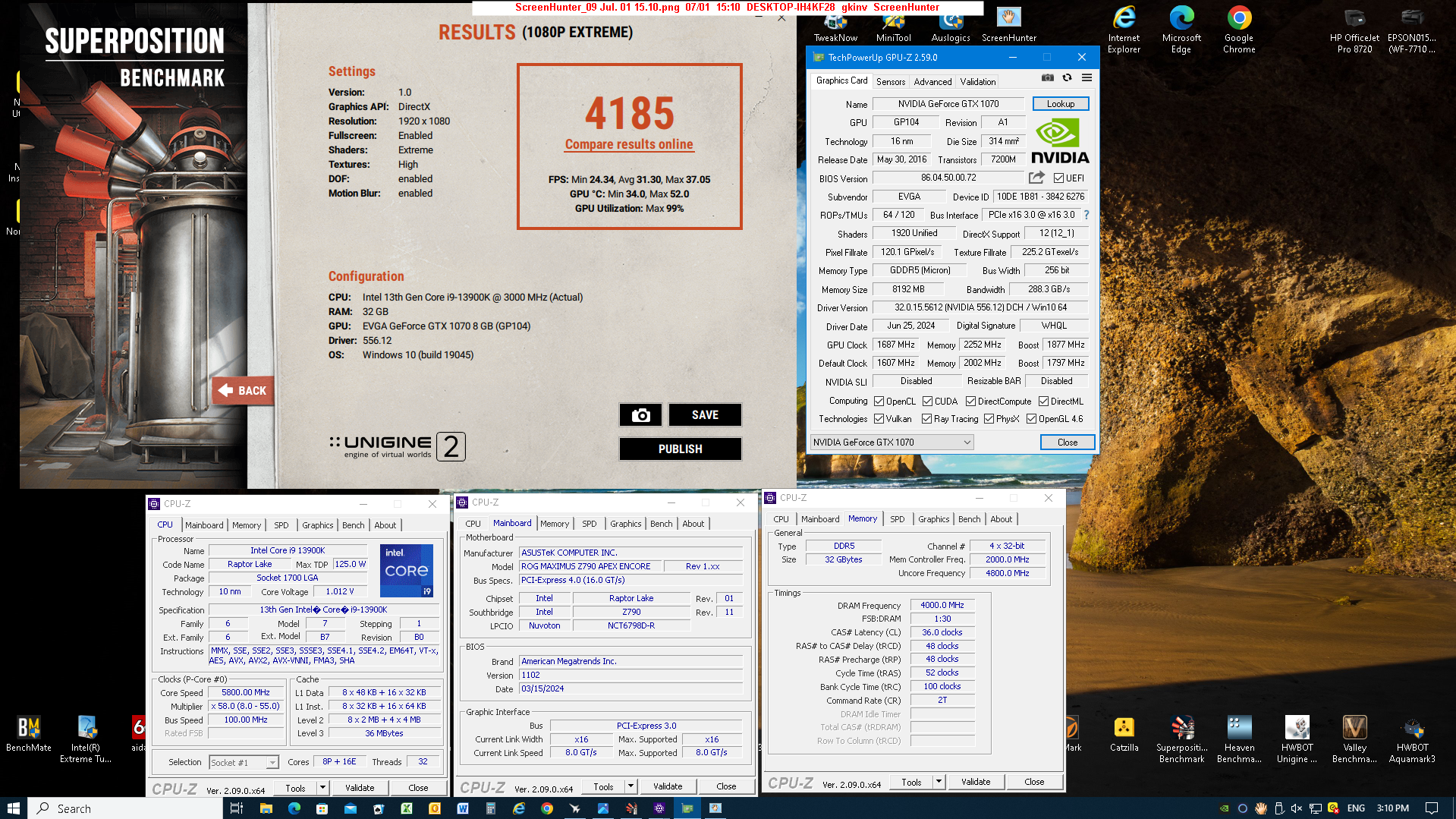
Task: Open Task View in taskbar
Action: [236, 808]
